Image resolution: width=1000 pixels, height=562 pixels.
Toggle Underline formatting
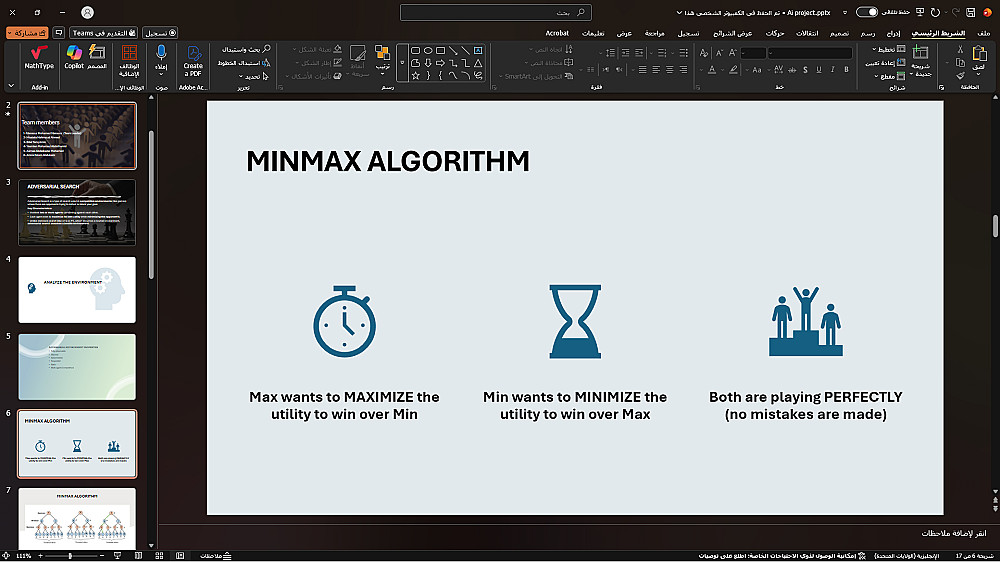tap(819, 70)
